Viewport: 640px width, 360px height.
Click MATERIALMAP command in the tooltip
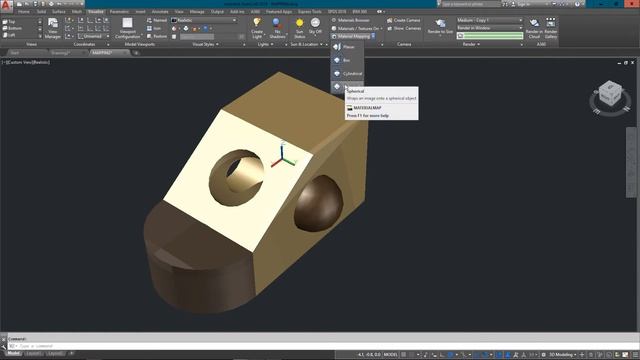pyautogui.click(x=367, y=108)
